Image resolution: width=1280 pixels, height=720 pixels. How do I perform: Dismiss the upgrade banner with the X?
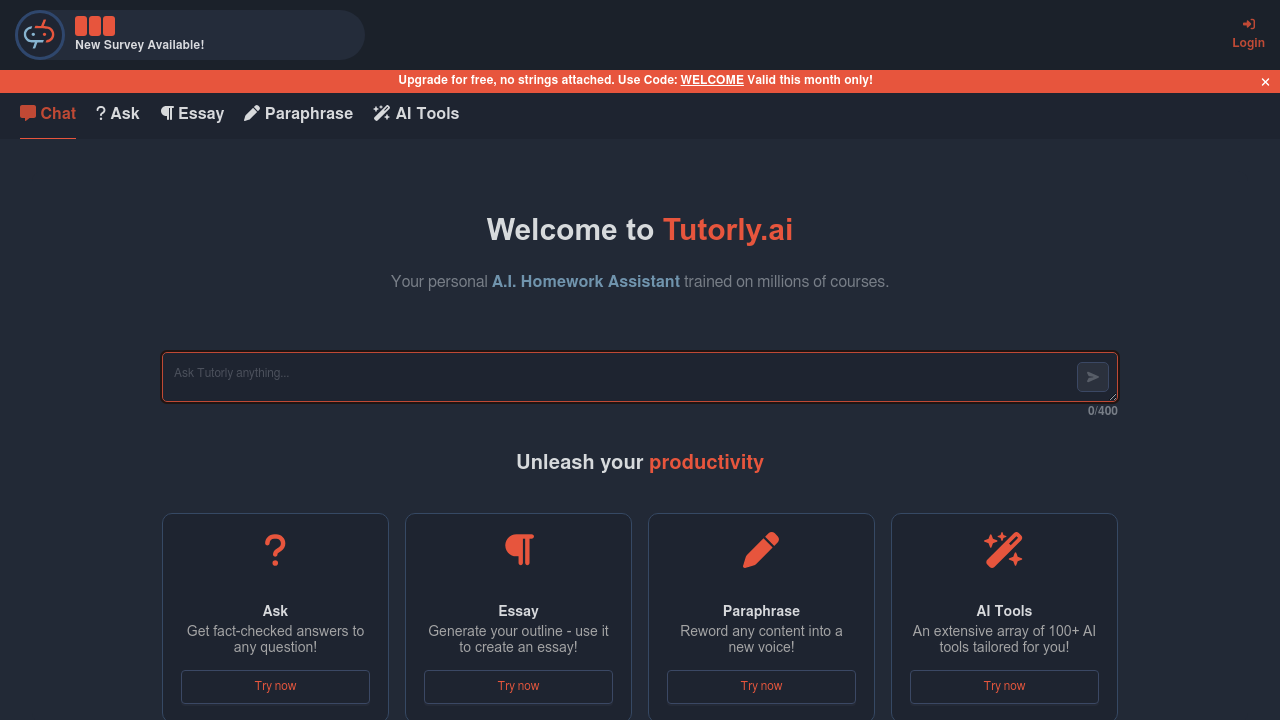1265,81
